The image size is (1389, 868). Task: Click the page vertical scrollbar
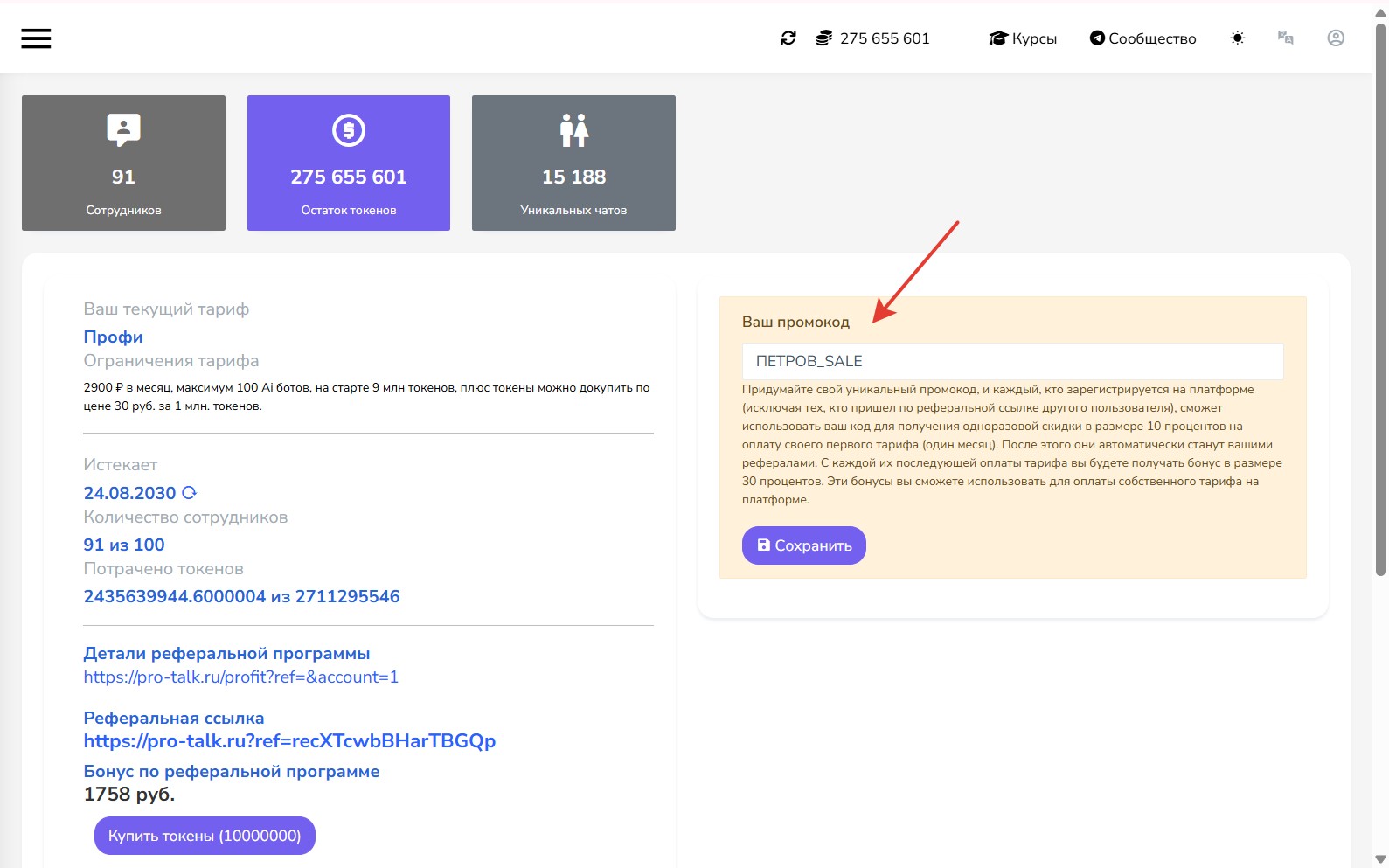coord(1380,297)
